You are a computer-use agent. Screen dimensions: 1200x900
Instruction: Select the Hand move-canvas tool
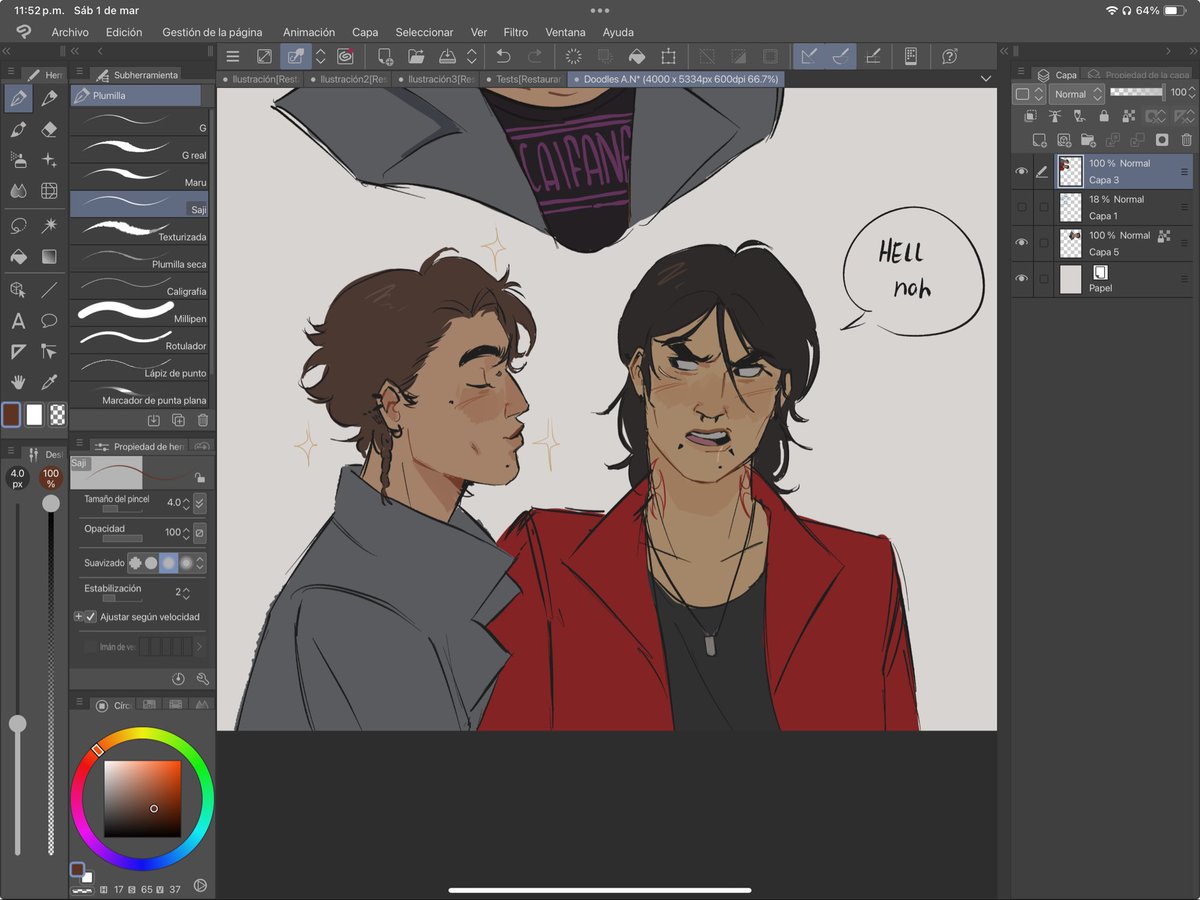pyautogui.click(x=18, y=382)
